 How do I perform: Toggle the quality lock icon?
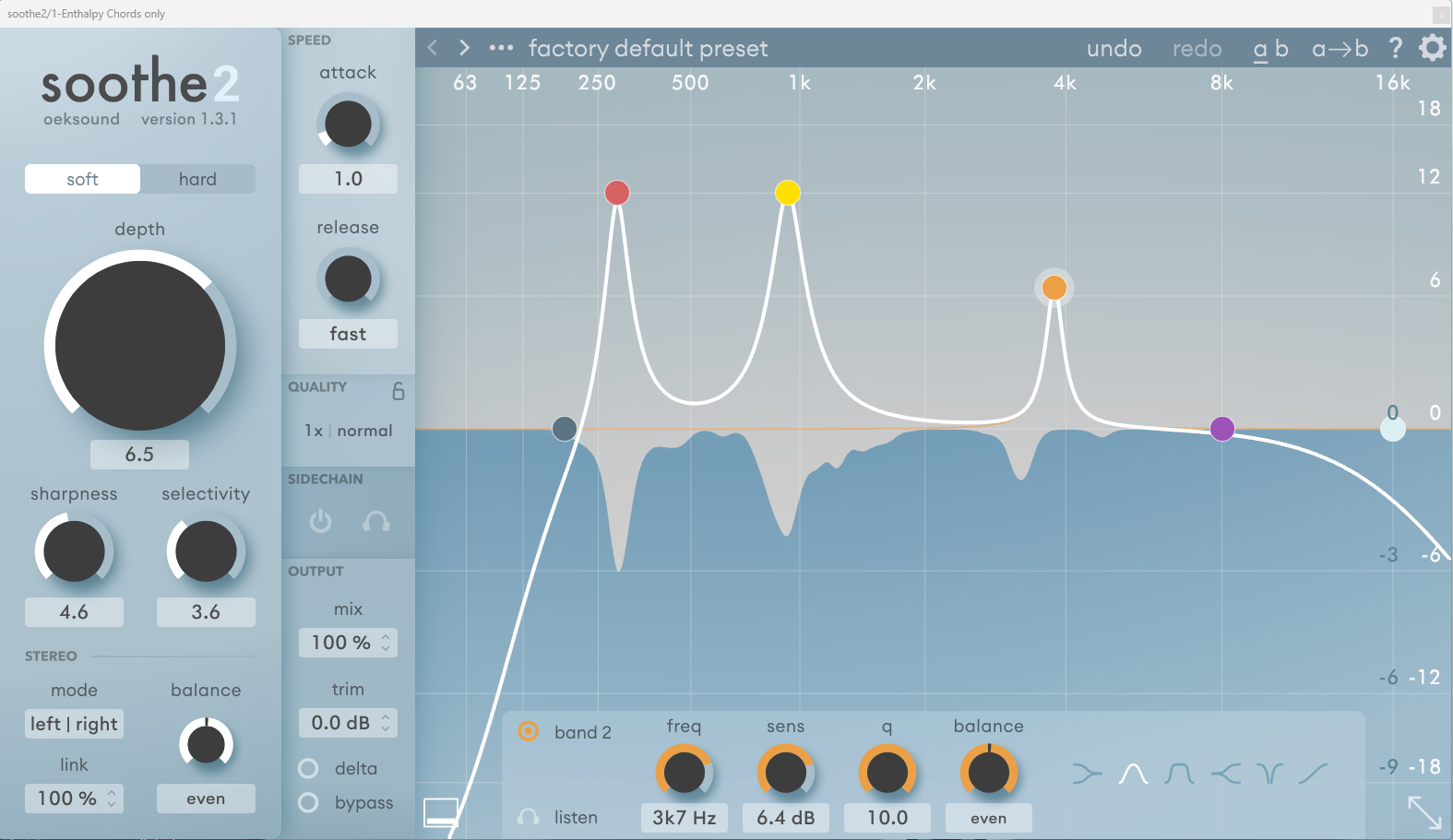399,391
